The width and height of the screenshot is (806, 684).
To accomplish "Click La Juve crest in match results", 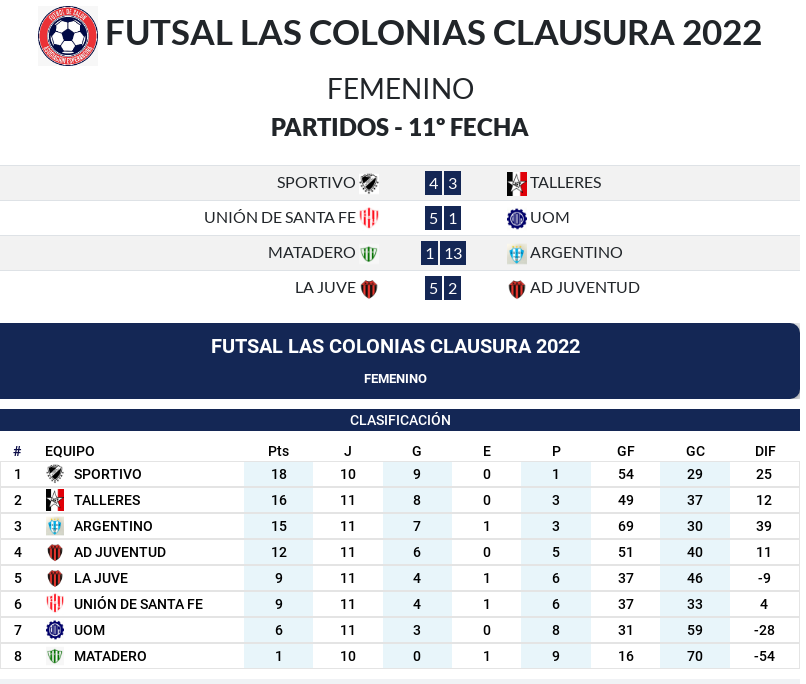I will pos(369,288).
